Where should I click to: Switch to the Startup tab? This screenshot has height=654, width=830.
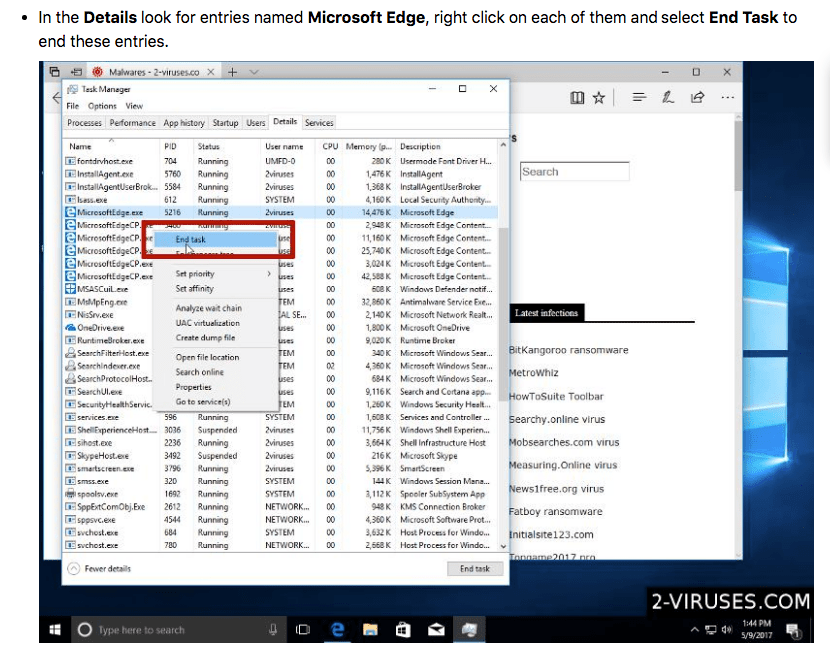(225, 123)
